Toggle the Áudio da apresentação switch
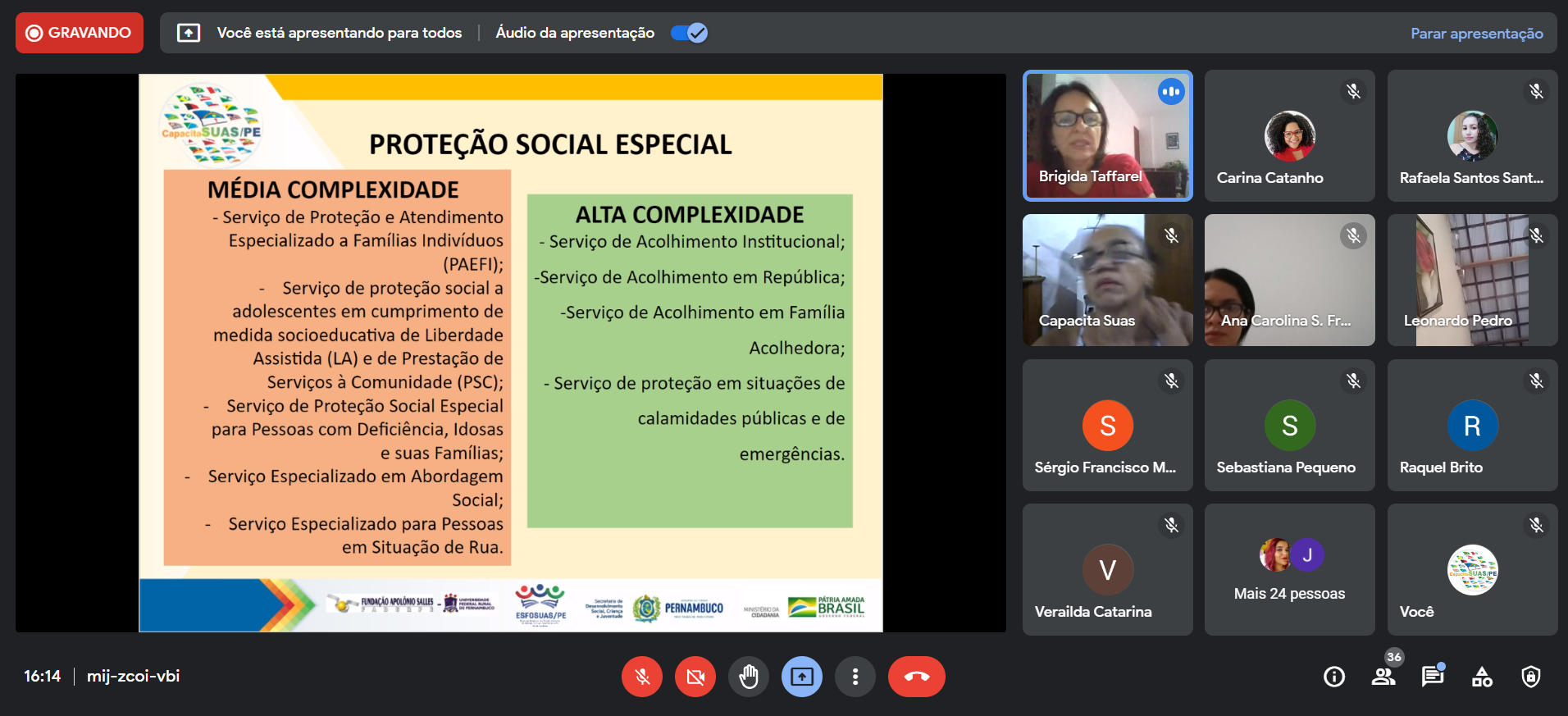The width and height of the screenshot is (1568, 716). tap(689, 33)
